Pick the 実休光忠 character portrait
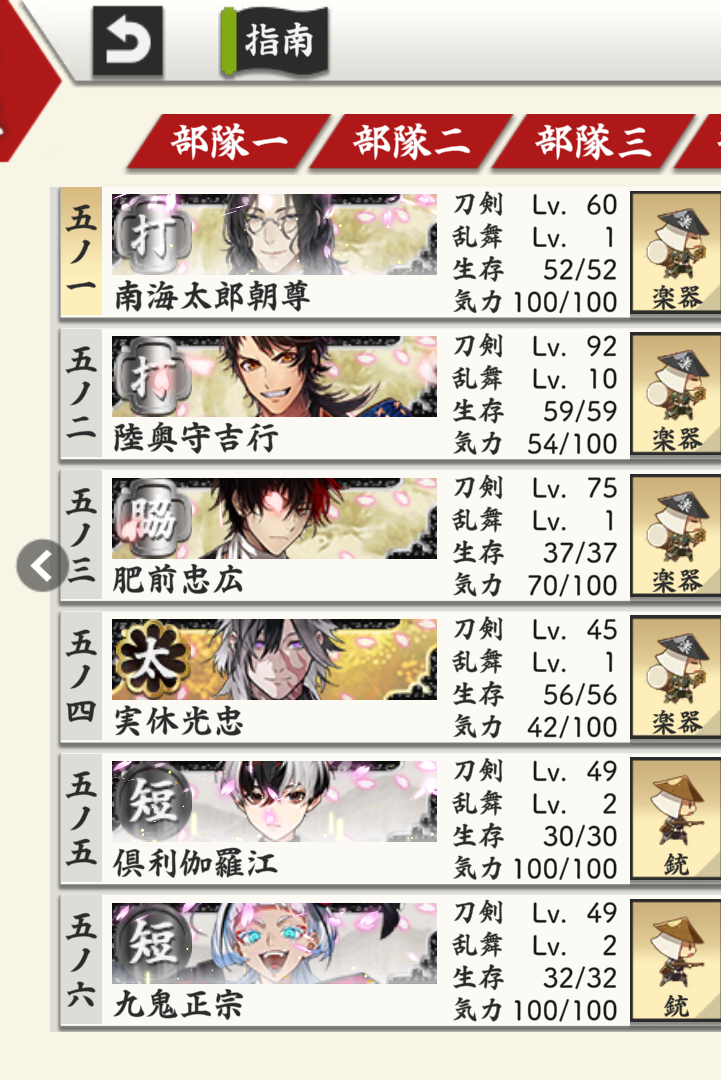Screen dimensions: 721x1080 point(274,660)
